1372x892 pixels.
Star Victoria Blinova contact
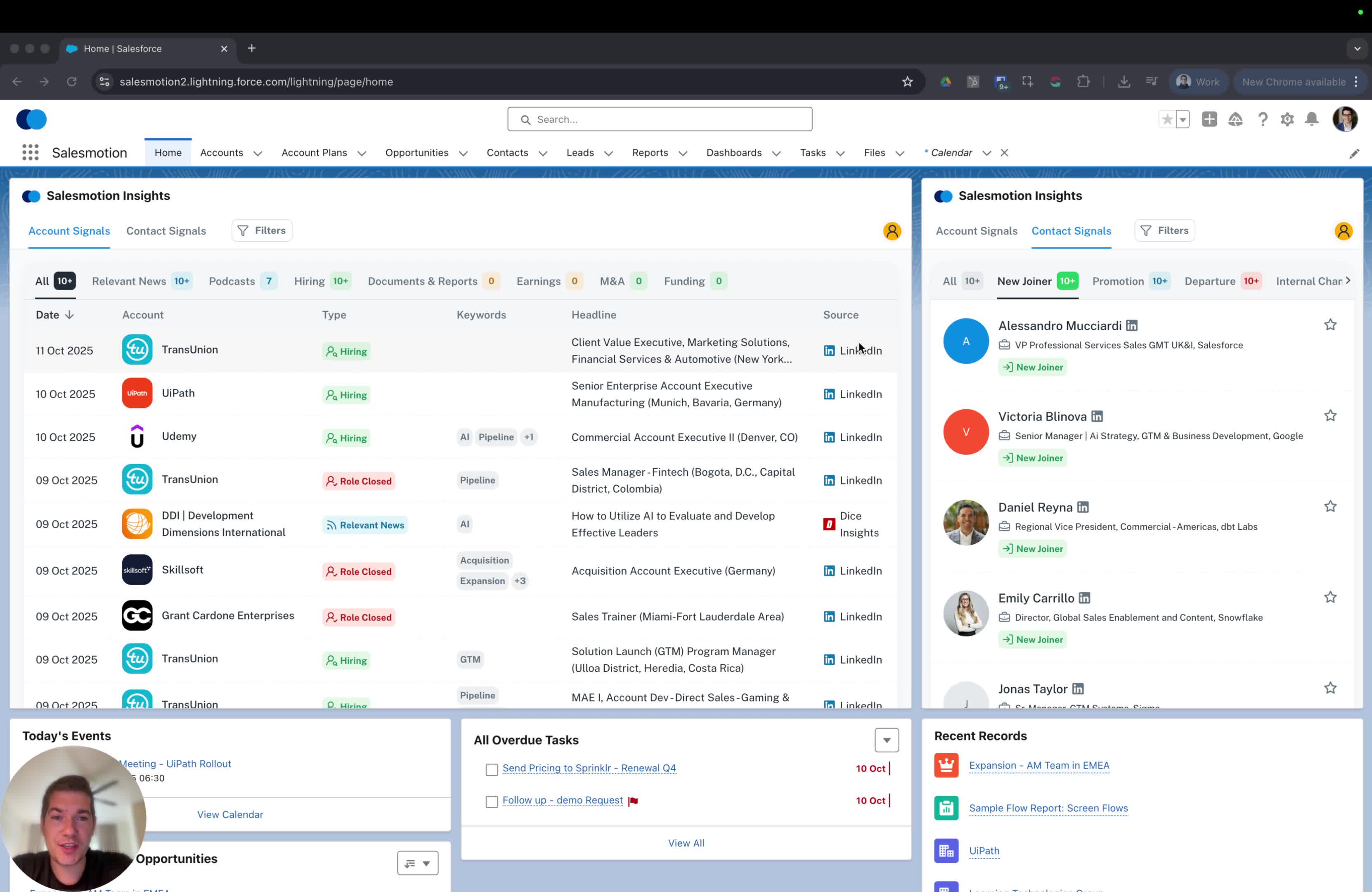1330,416
